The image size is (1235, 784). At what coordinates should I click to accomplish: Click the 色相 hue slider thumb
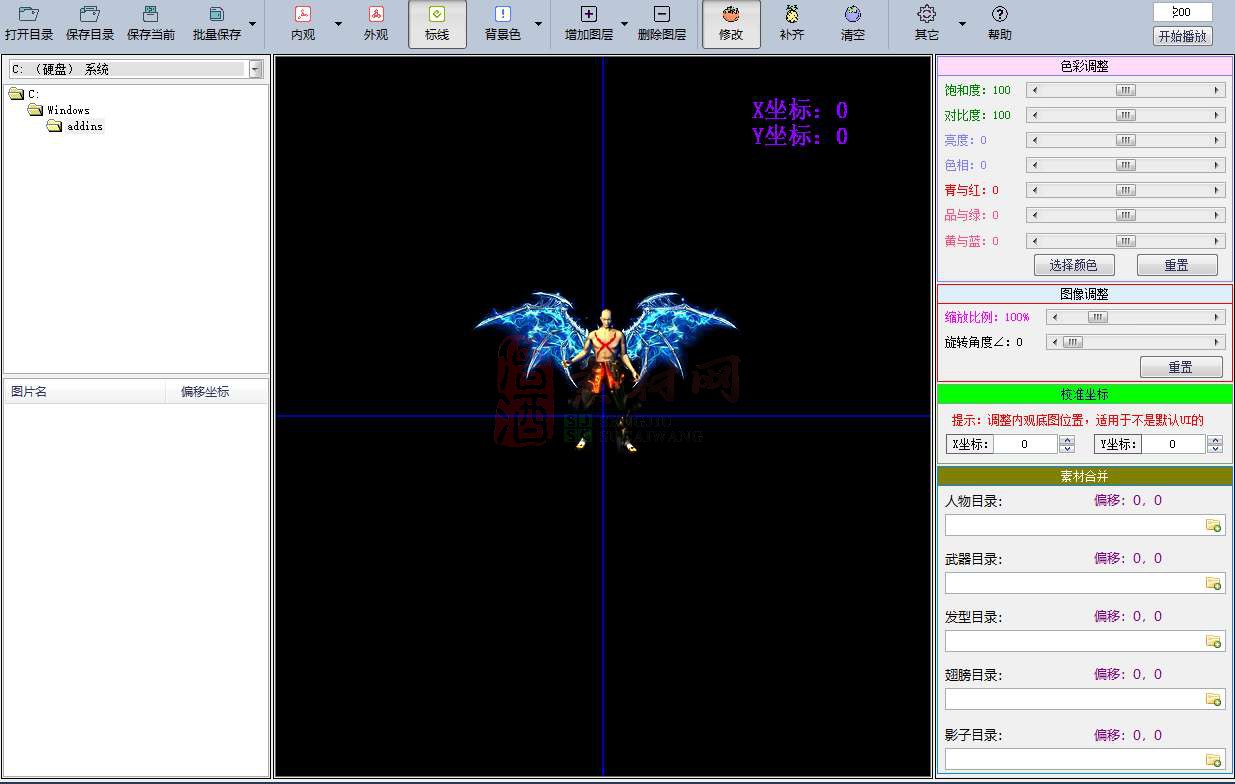(1126, 165)
